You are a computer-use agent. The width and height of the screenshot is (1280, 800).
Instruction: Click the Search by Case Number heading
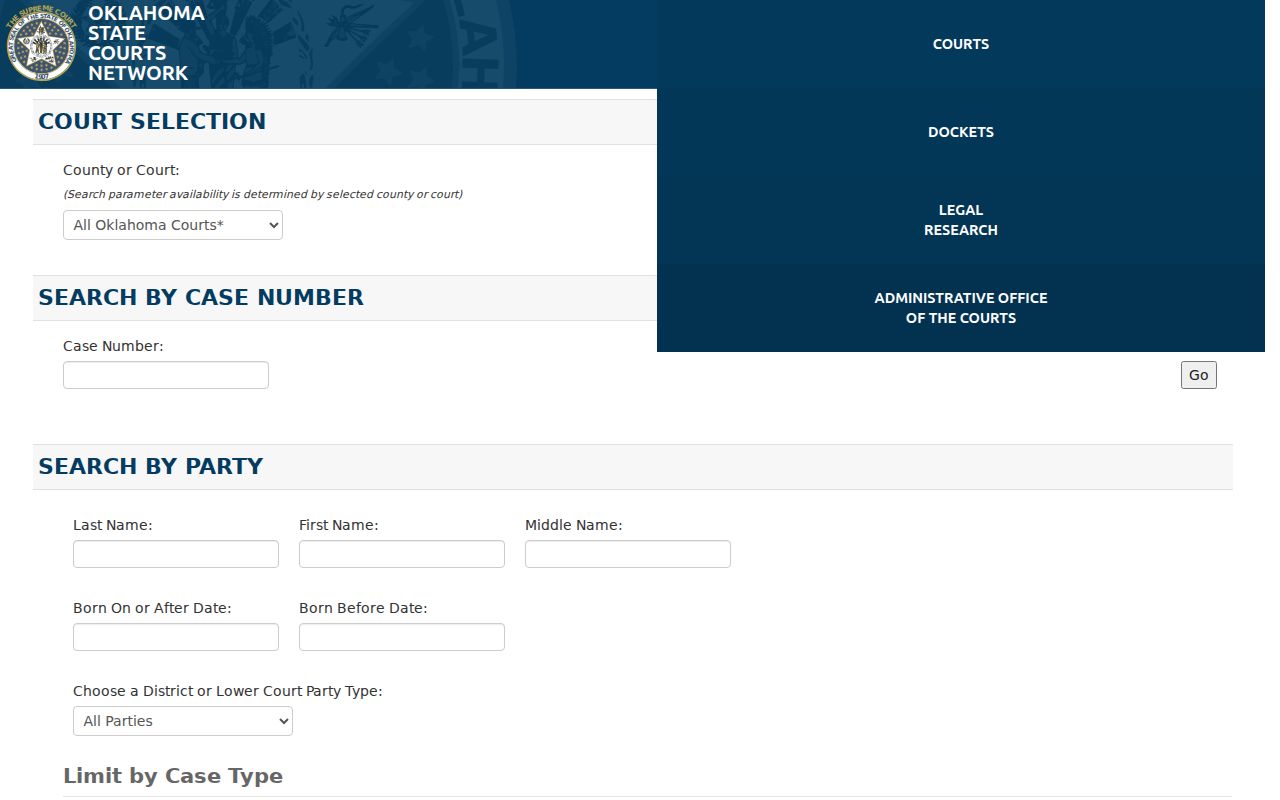[x=201, y=297]
